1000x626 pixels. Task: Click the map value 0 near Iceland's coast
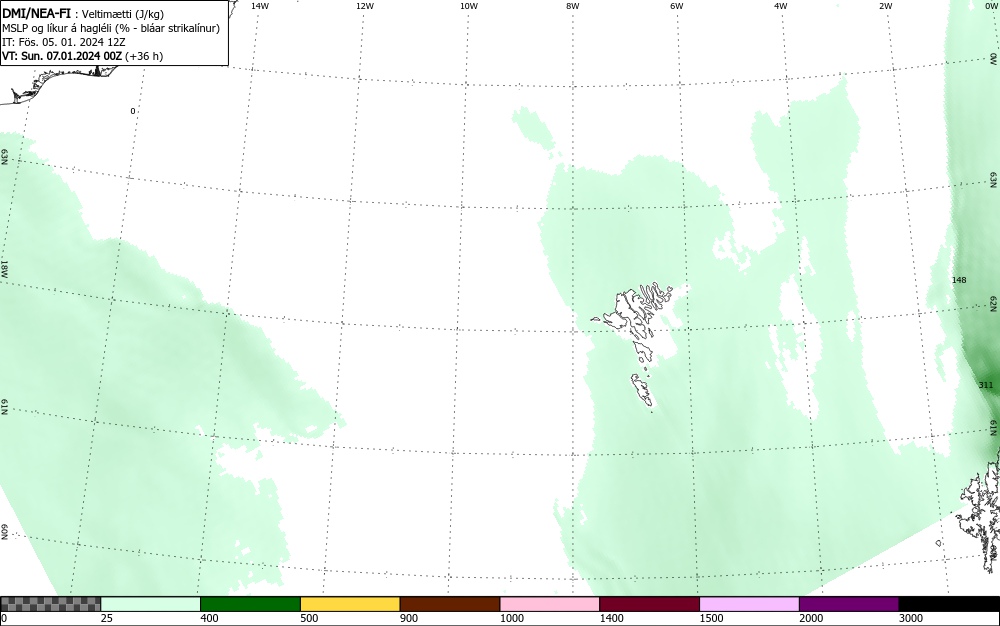coord(133,111)
